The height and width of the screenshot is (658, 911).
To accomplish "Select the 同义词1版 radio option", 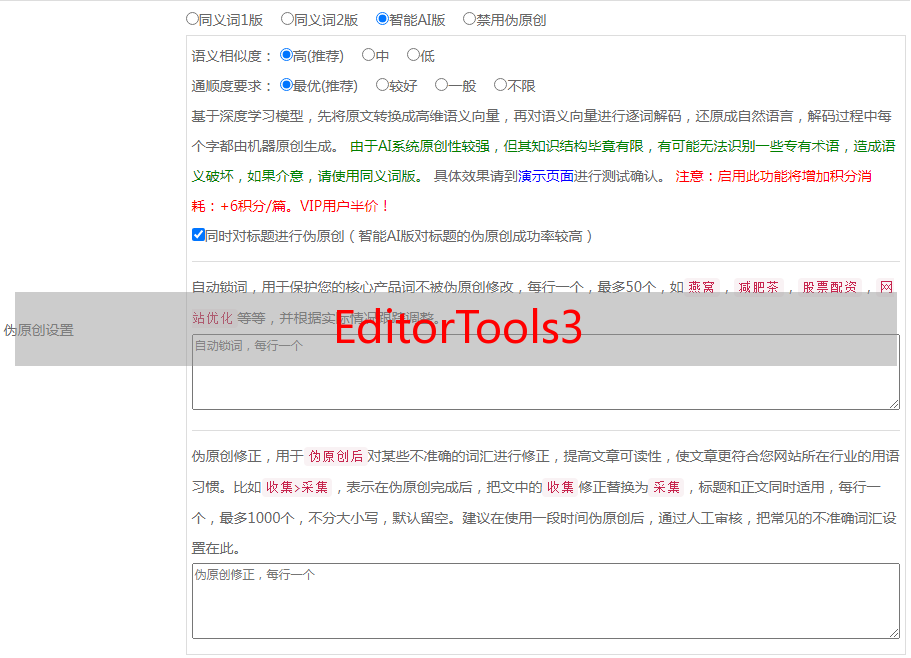I will 192,19.
